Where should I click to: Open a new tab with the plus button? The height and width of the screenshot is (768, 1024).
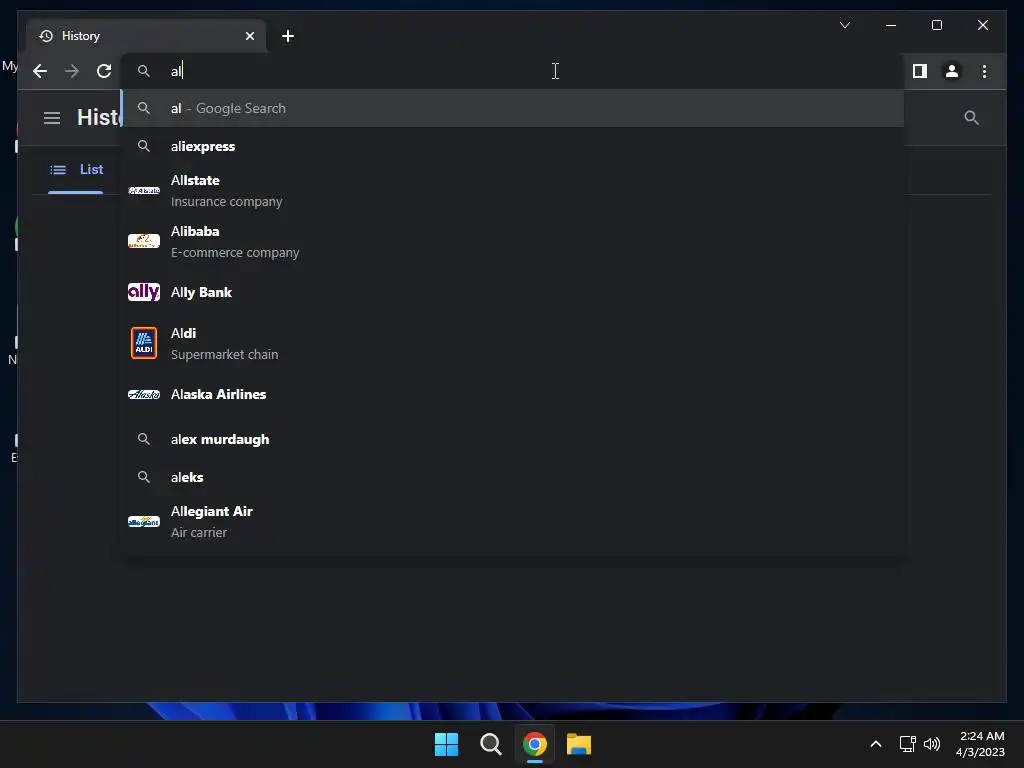pyautogui.click(x=288, y=36)
